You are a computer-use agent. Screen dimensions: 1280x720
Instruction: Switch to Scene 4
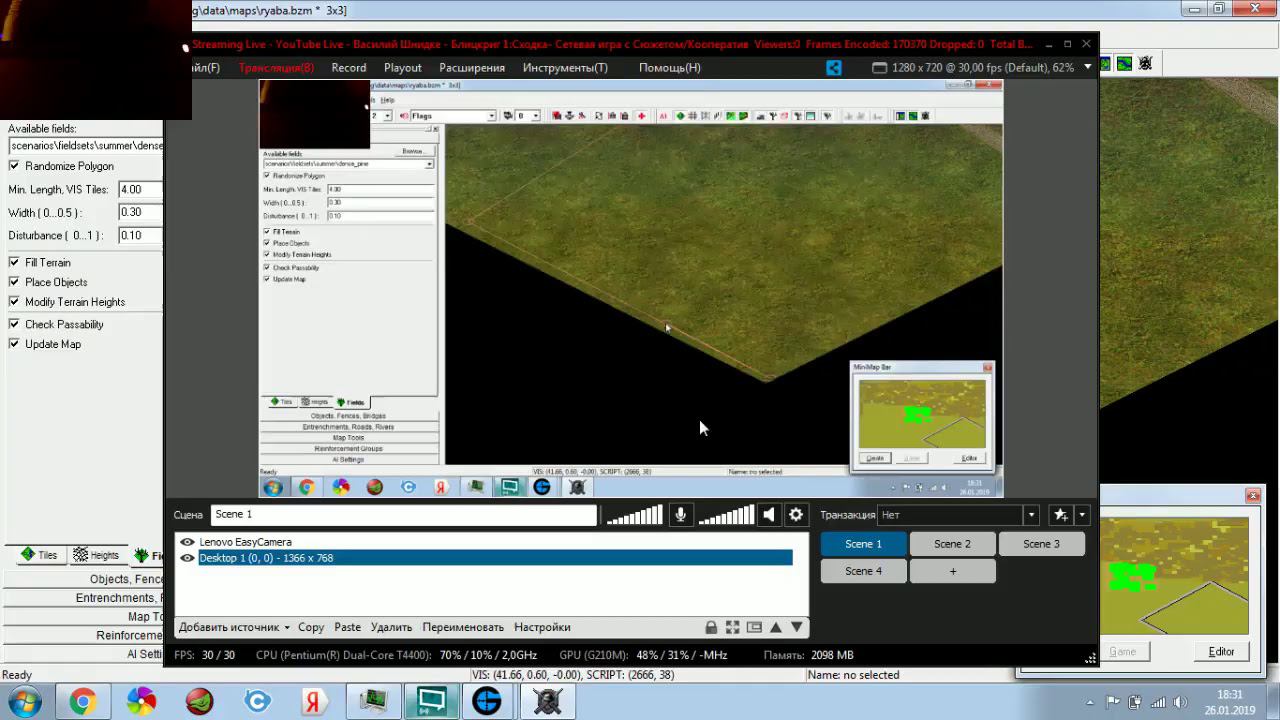(x=863, y=571)
